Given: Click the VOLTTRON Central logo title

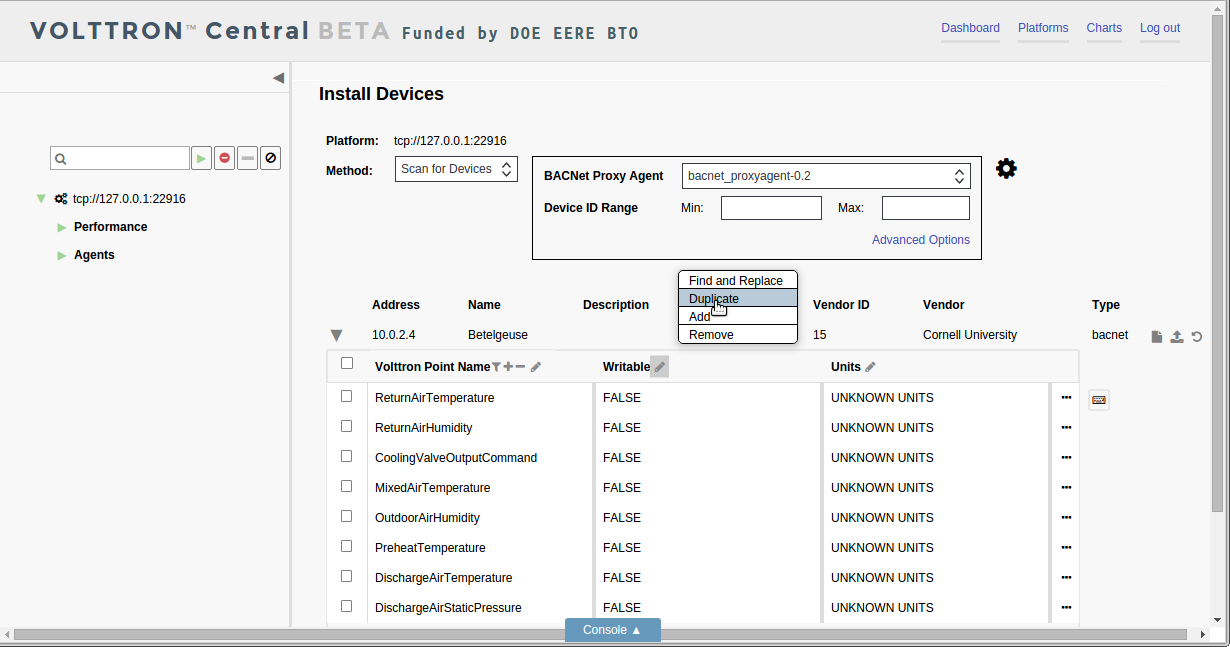Looking at the screenshot, I should click(209, 31).
